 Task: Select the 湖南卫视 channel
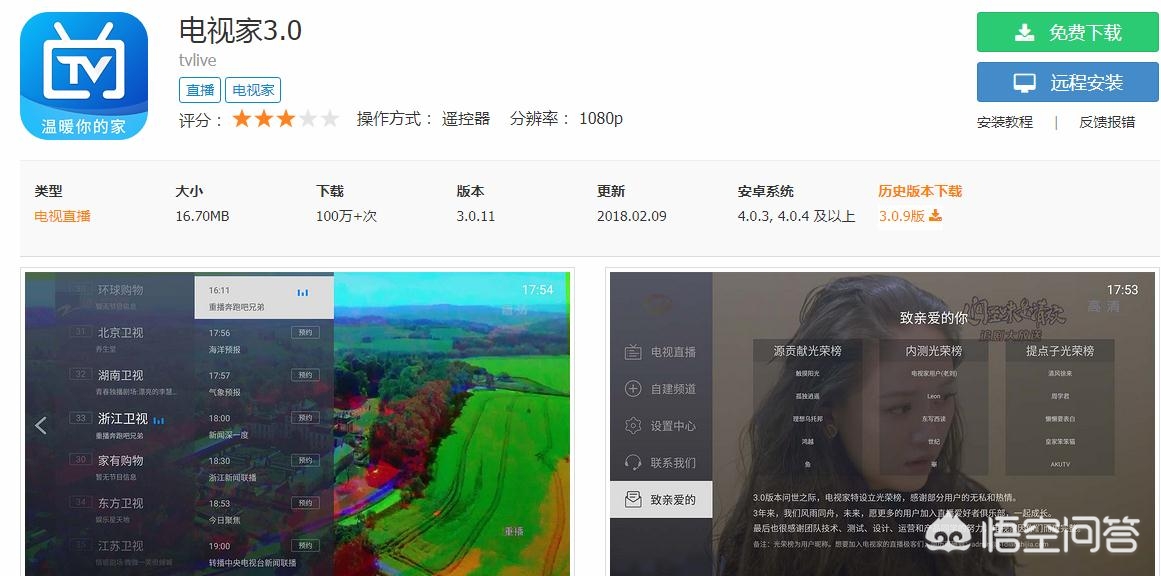[x=121, y=375]
